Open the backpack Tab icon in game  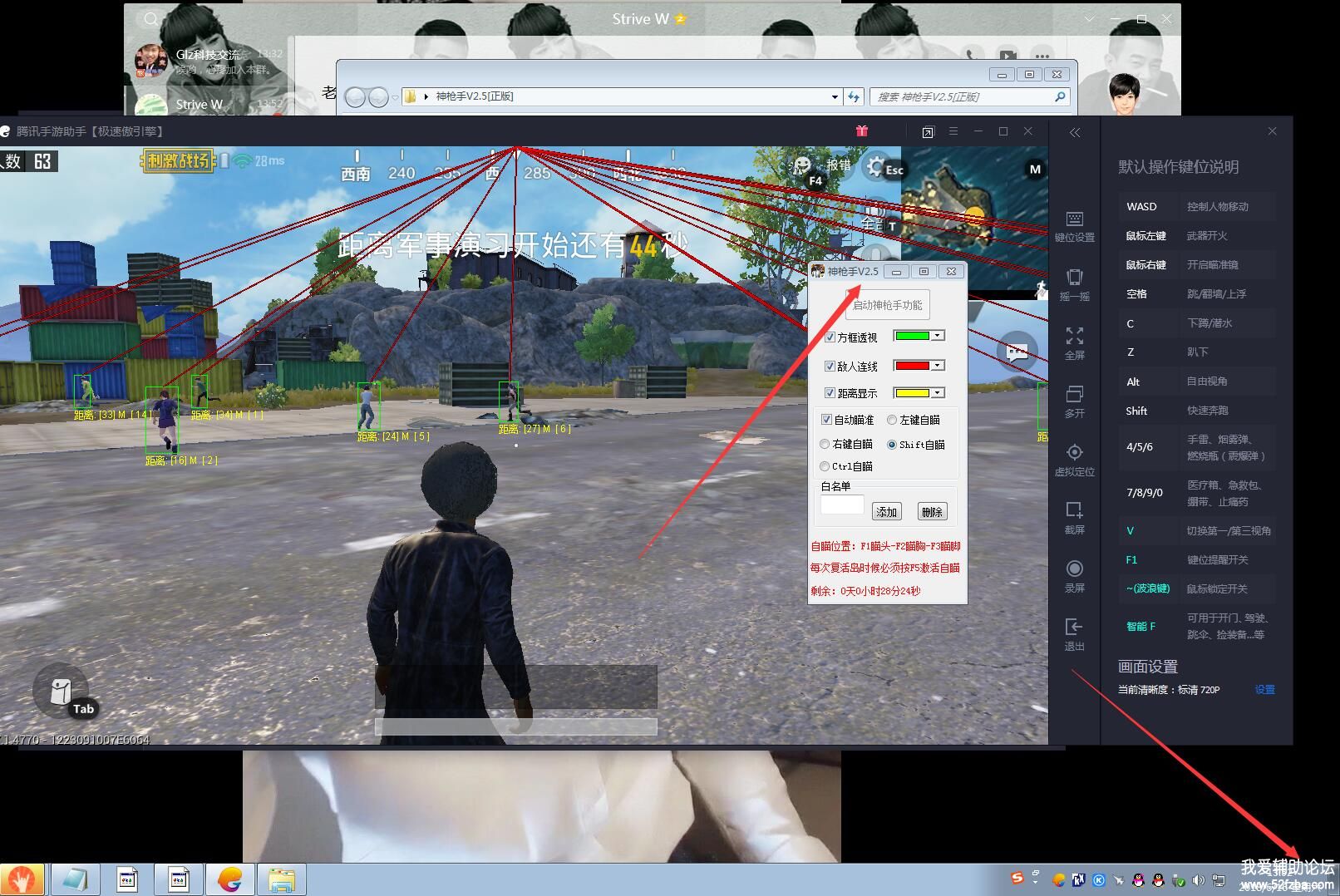(62, 692)
